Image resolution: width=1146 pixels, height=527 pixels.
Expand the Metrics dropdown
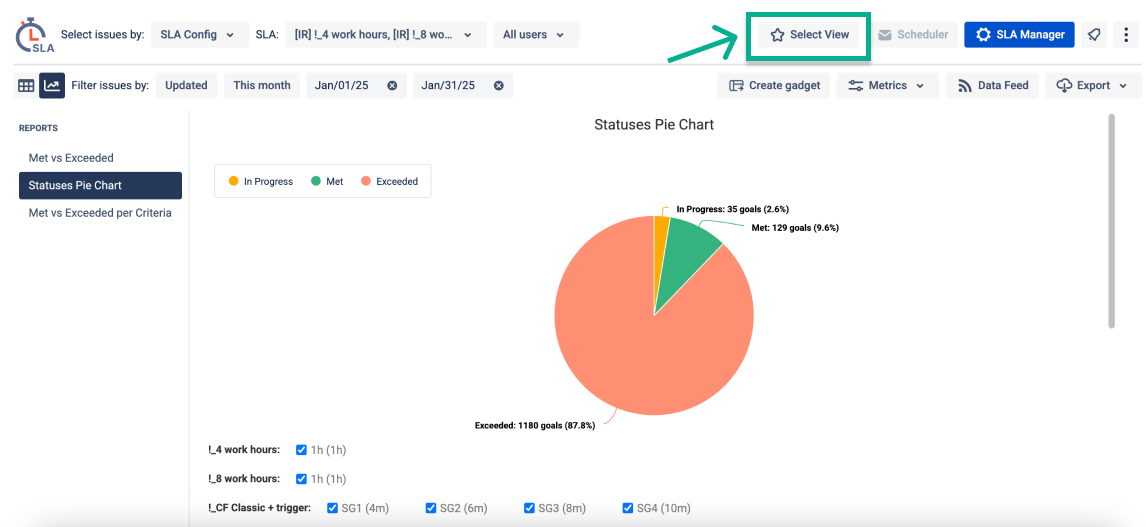pyautogui.click(x=887, y=86)
